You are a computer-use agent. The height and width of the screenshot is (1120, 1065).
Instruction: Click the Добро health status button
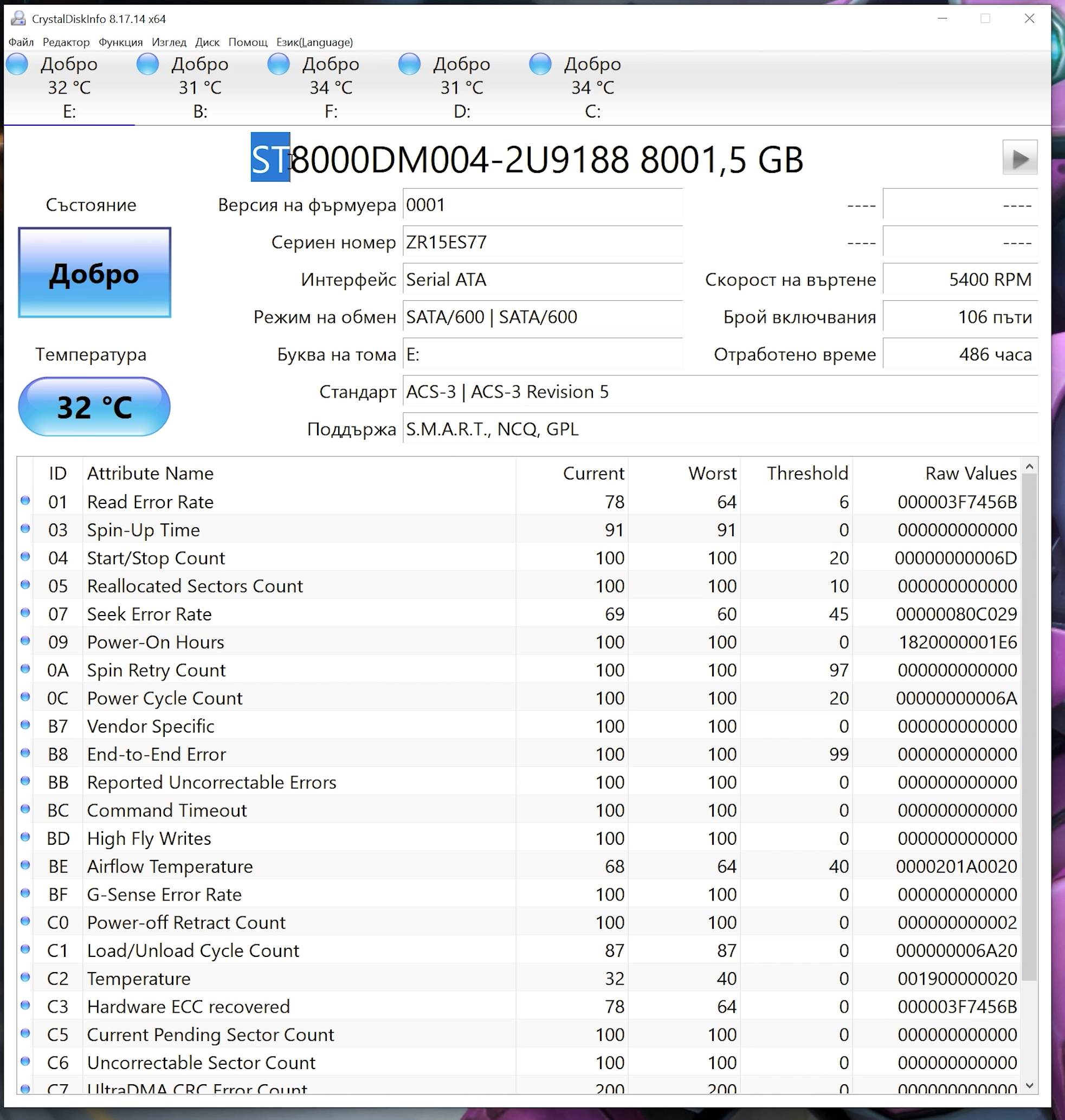94,273
